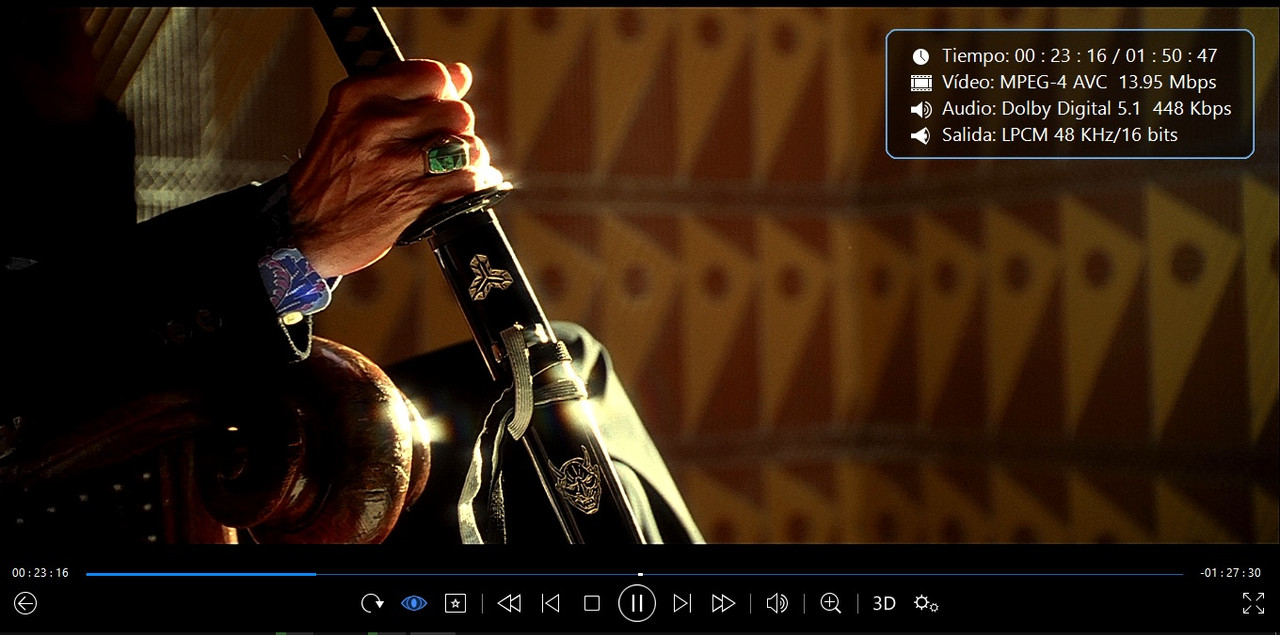Click the remaining time -01:27:30
The height and width of the screenshot is (635, 1280).
(1231, 573)
